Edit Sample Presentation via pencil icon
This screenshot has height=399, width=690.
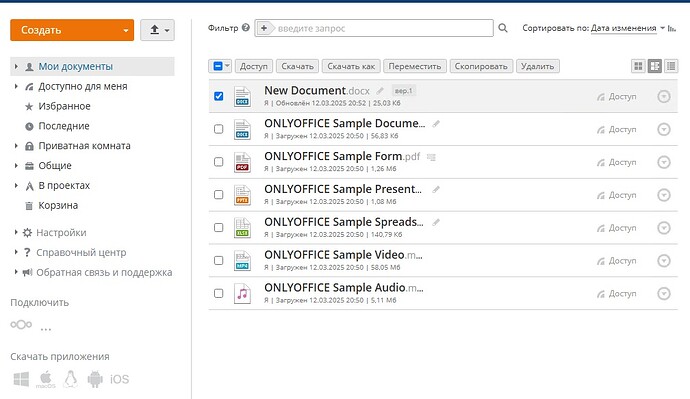(436, 190)
